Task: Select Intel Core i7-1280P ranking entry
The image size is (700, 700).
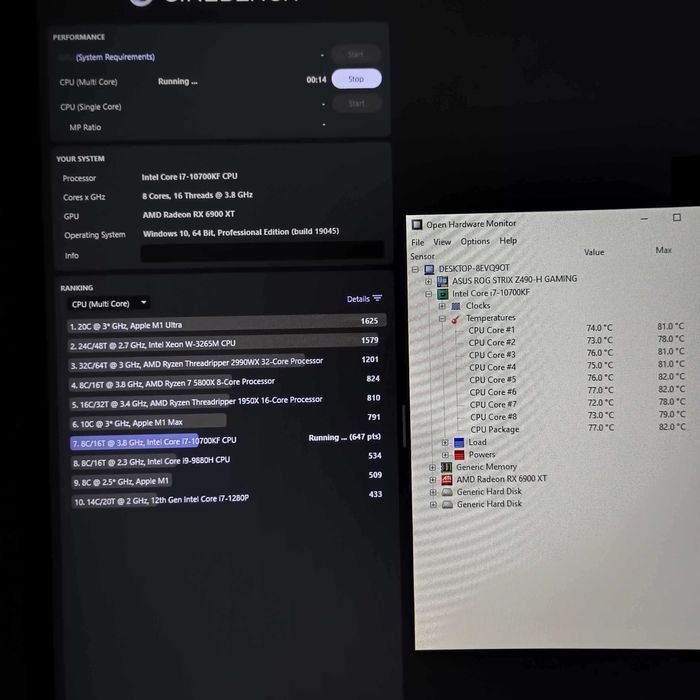Action: tap(227, 498)
